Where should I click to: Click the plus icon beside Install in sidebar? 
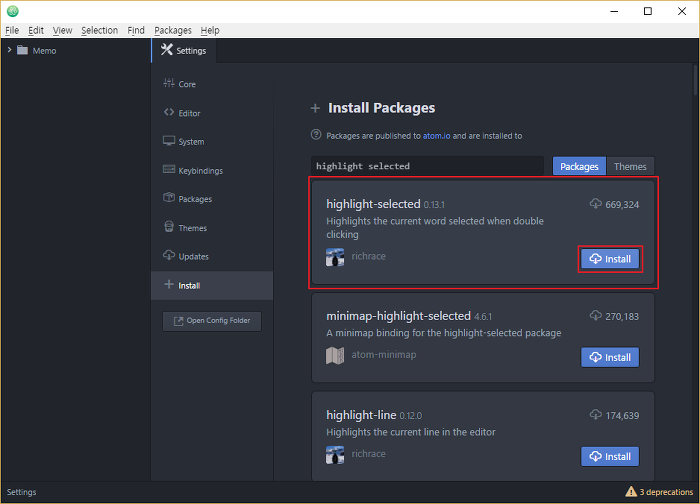coord(169,284)
